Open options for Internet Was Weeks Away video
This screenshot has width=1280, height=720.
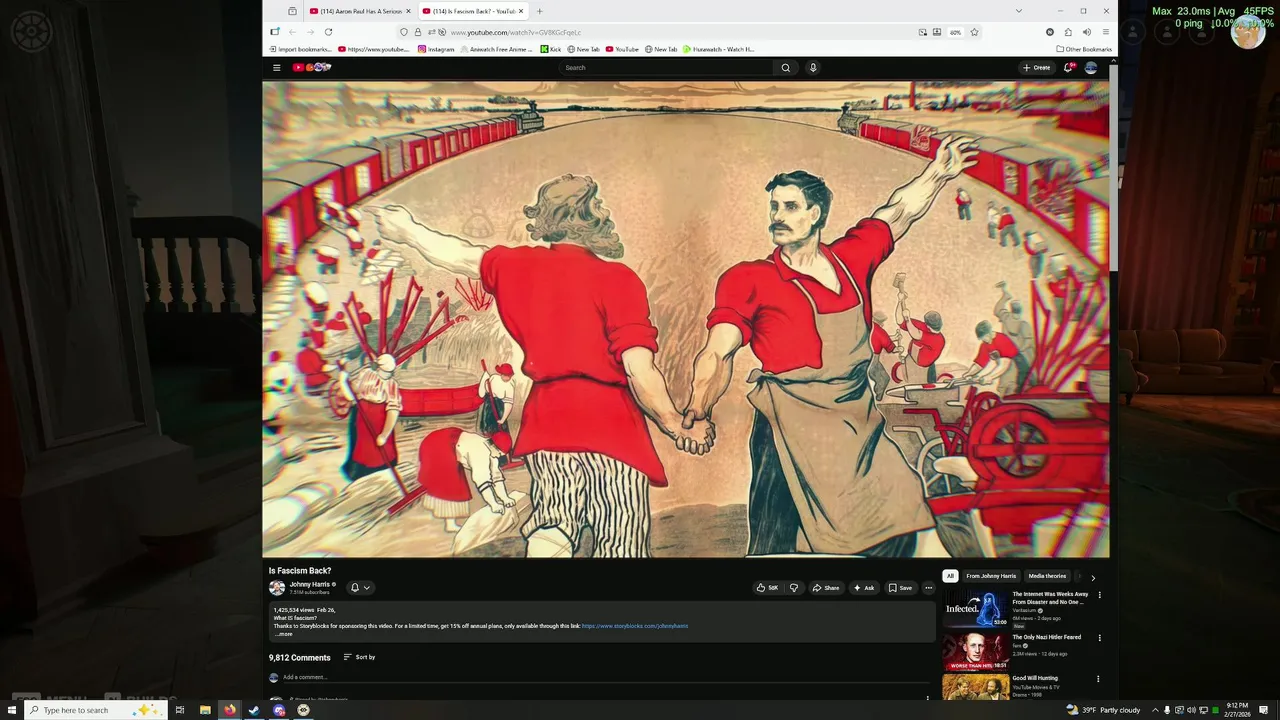click(1099, 595)
